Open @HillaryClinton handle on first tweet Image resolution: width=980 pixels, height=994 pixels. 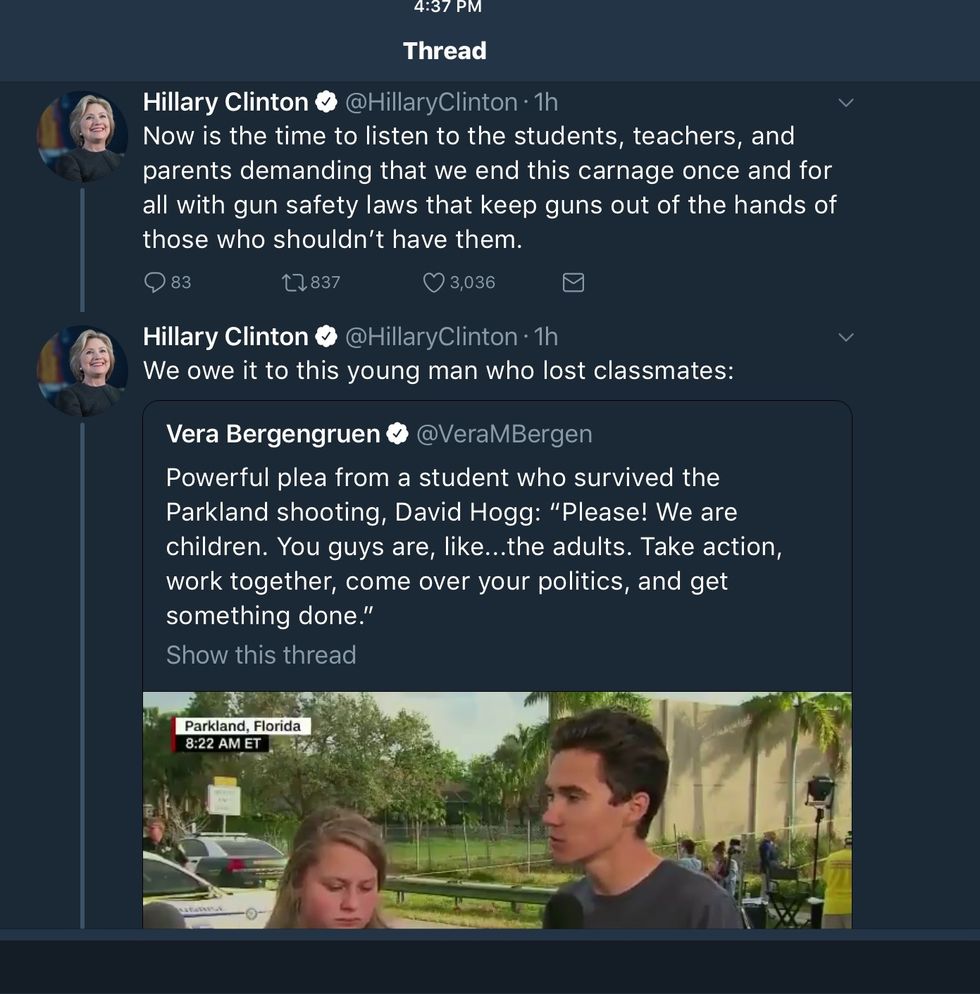pos(431,102)
